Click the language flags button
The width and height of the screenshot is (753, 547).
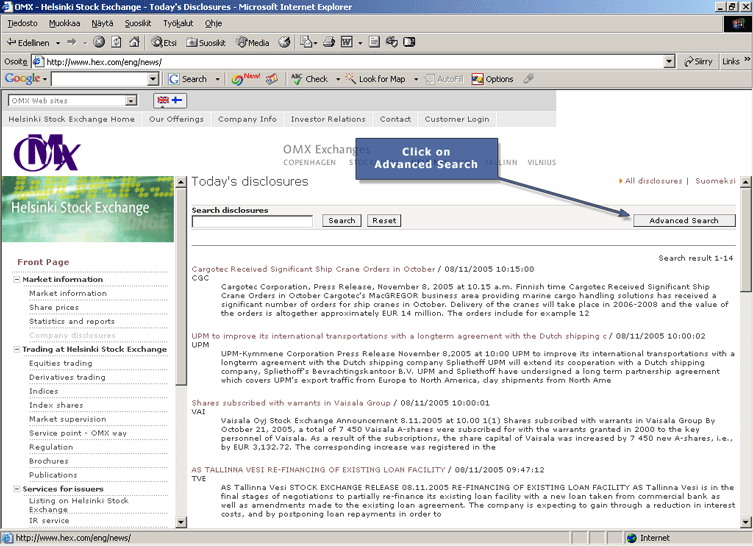pyautogui.click(x=170, y=100)
